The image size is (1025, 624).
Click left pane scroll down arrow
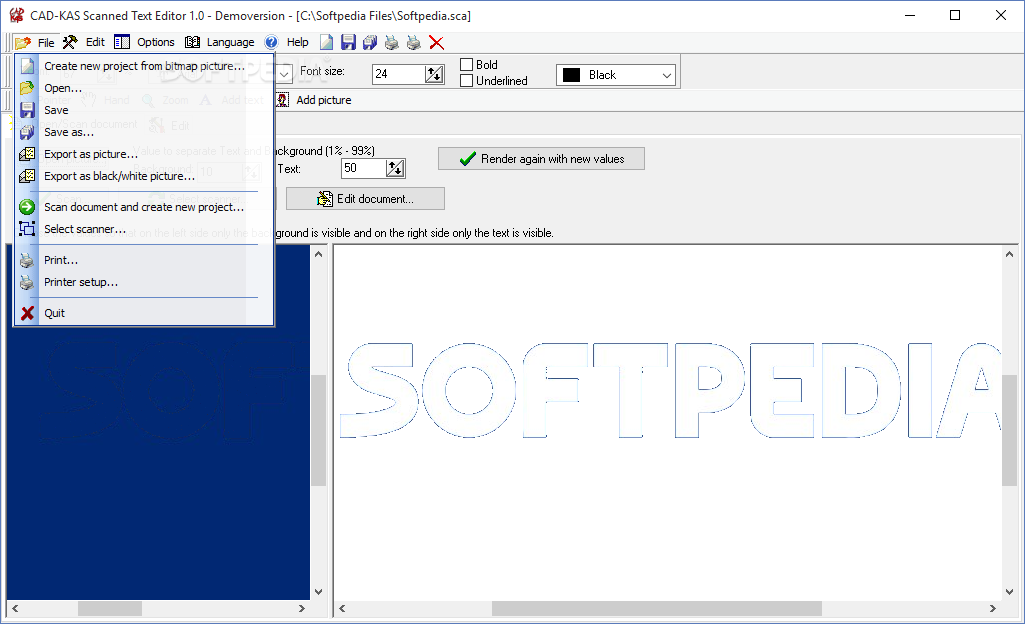318,592
